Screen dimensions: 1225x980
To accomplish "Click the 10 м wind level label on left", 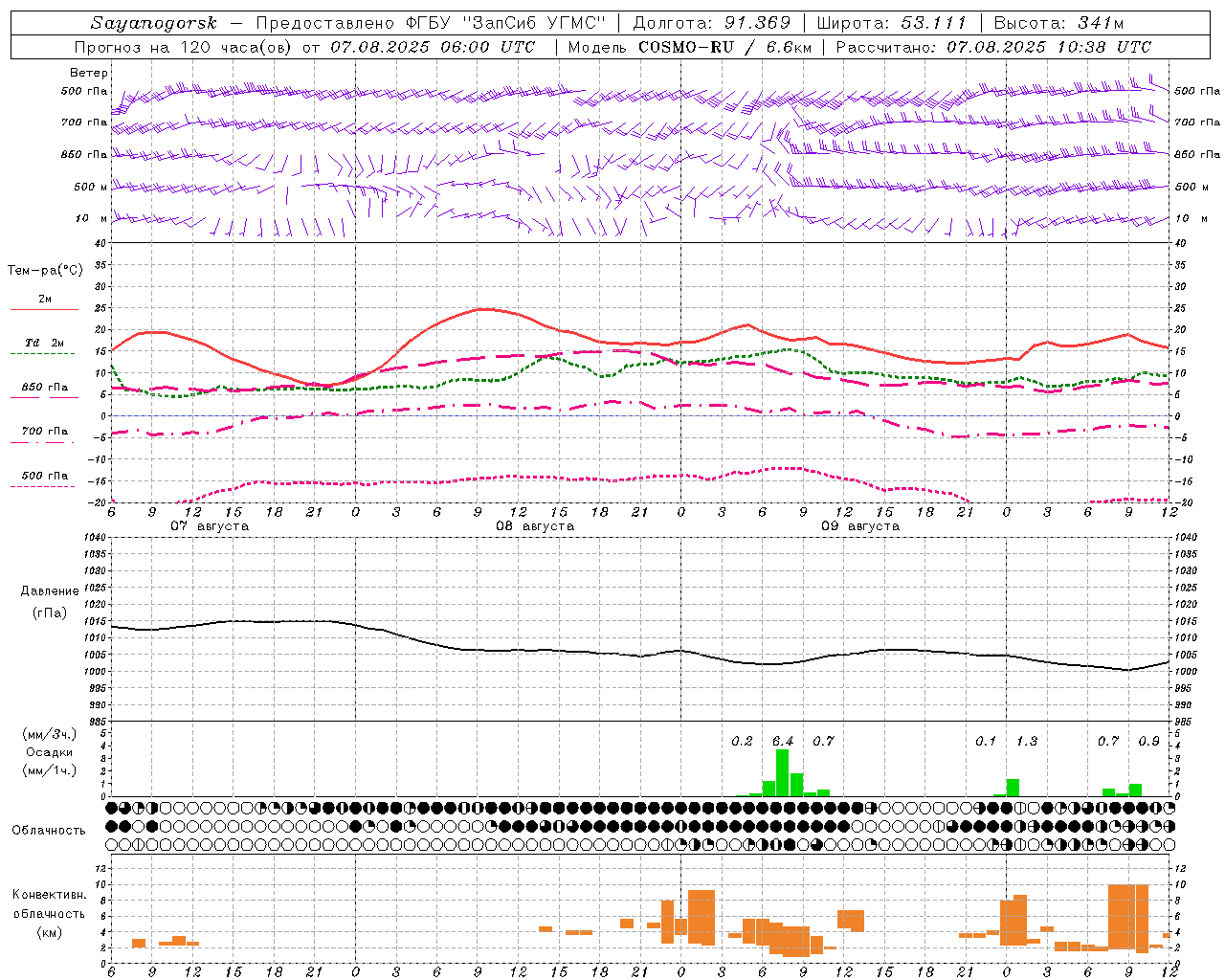I will 91,219.
